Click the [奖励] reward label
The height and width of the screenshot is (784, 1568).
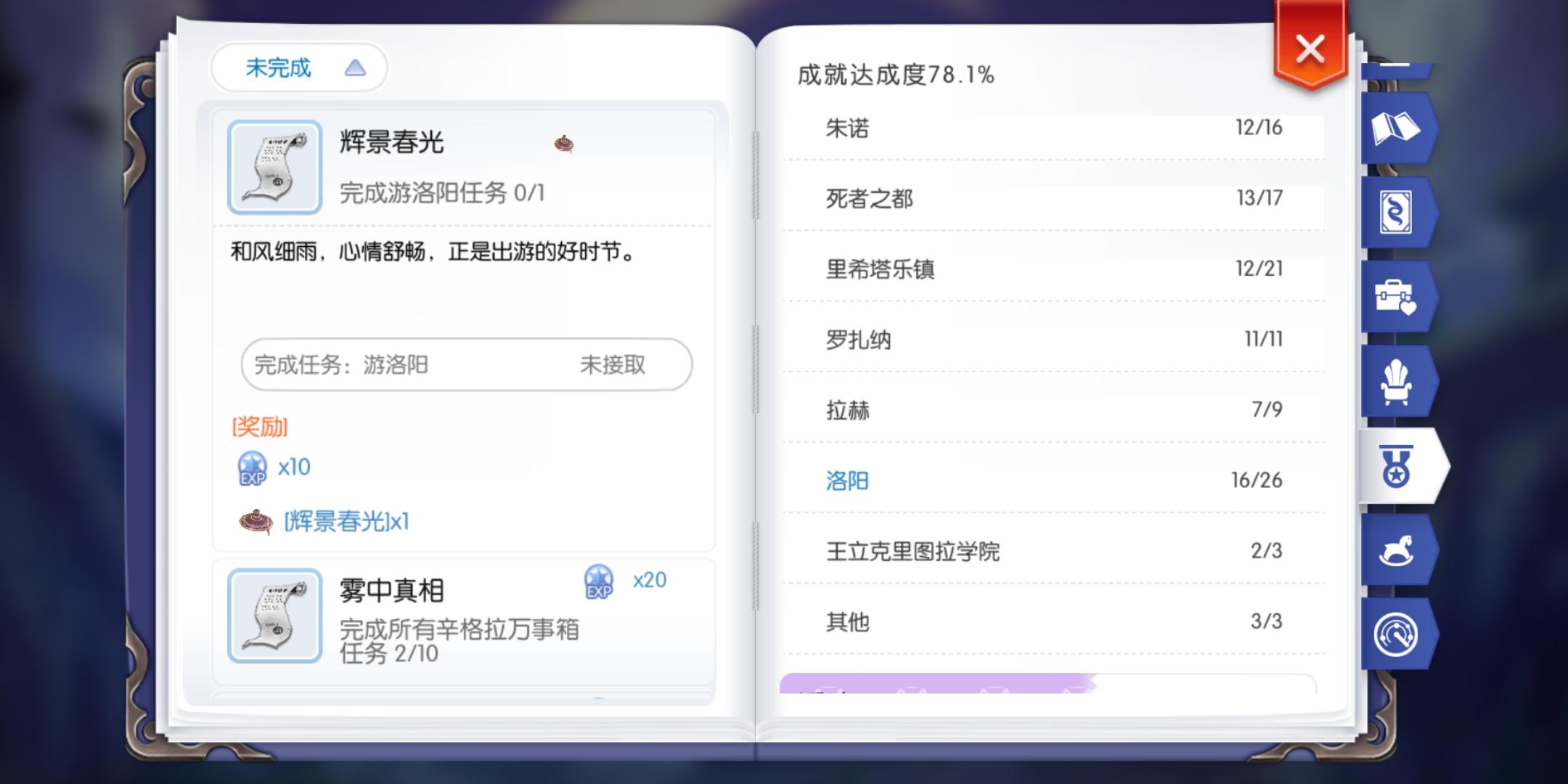[x=260, y=427]
